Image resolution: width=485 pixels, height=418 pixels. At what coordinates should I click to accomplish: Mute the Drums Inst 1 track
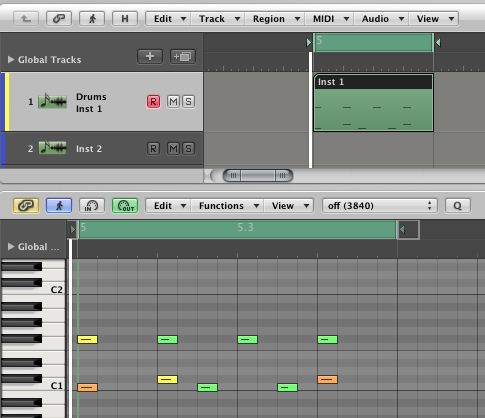[173, 101]
